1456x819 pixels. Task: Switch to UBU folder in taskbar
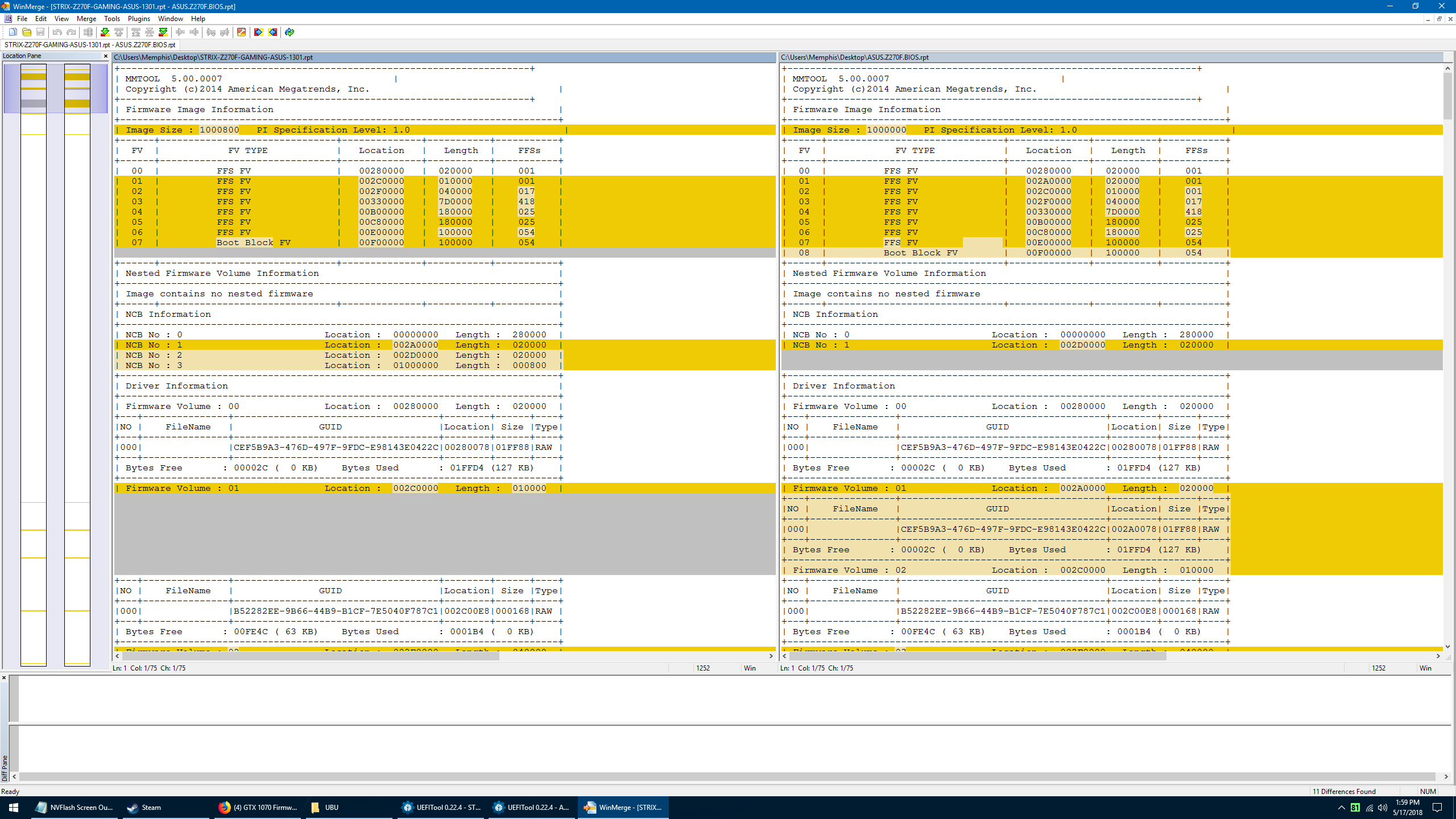click(x=349, y=808)
